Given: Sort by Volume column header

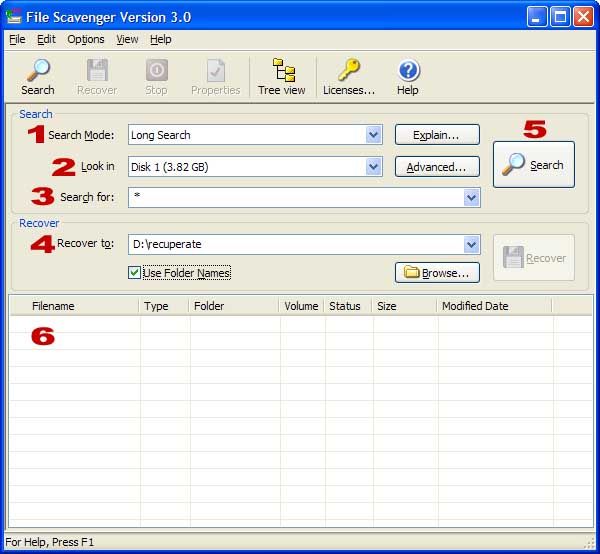Looking at the screenshot, I should coord(301,306).
